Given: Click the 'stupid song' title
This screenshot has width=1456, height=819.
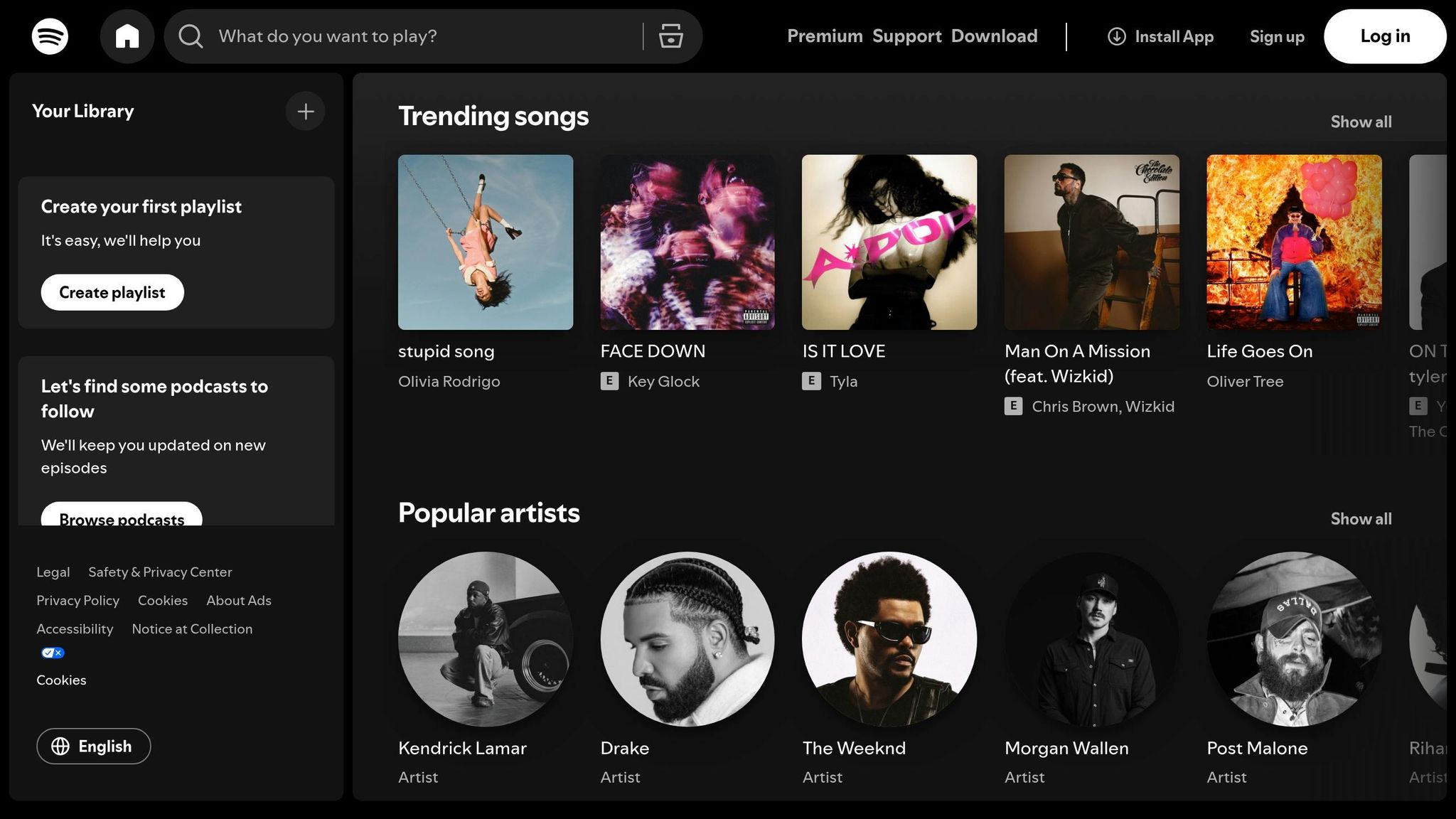Looking at the screenshot, I should (x=446, y=351).
